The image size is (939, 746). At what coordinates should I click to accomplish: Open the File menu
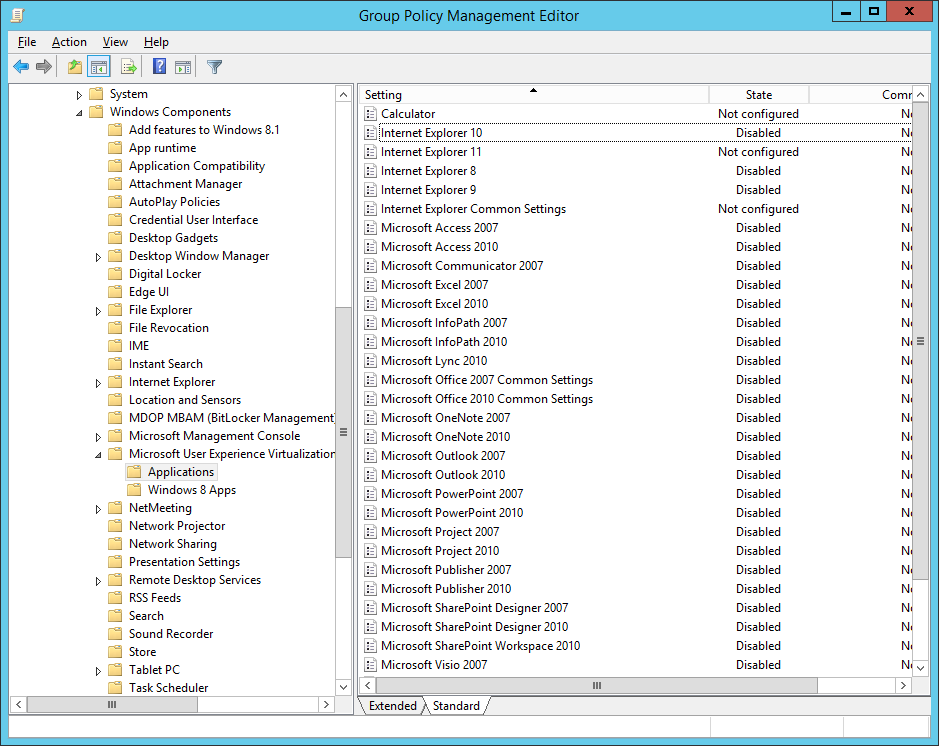[27, 42]
